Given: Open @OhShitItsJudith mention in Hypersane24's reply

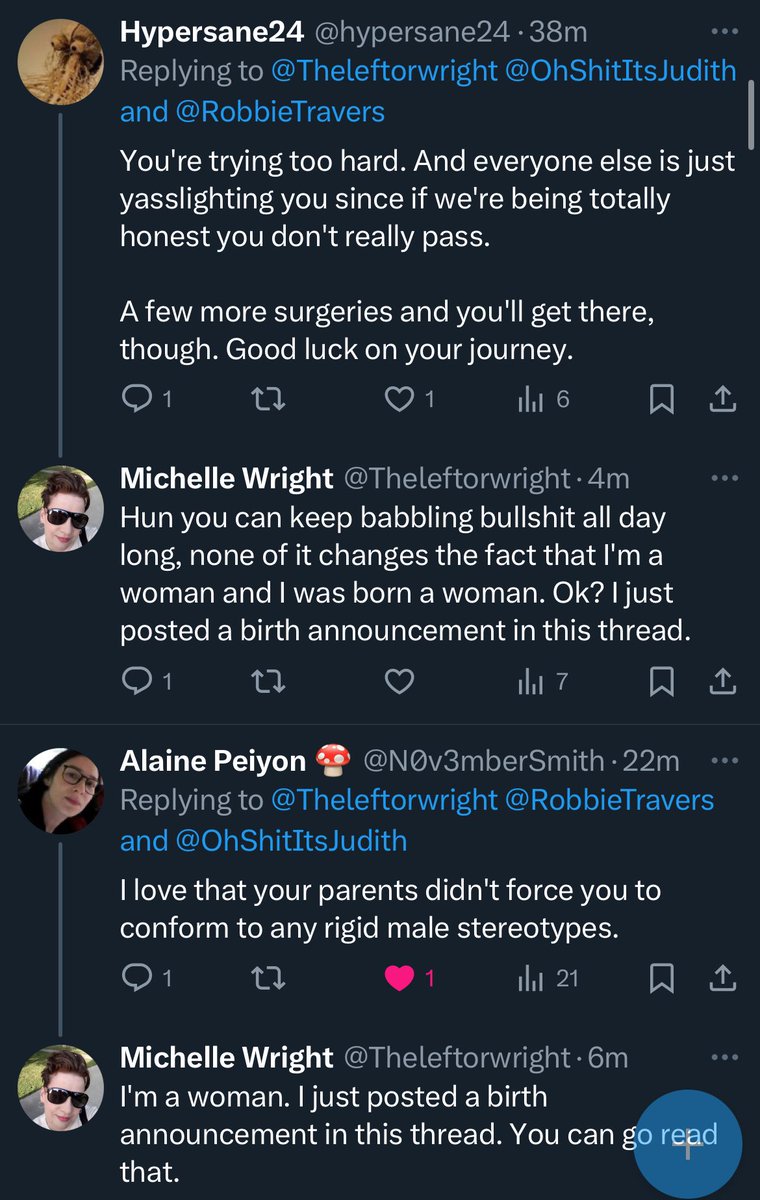Looking at the screenshot, I should click(x=620, y=71).
